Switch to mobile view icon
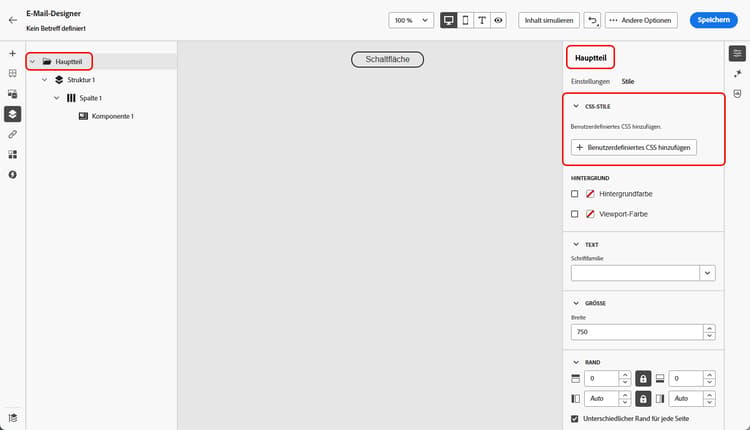Screen dimensions: 750x430 point(465,20)
